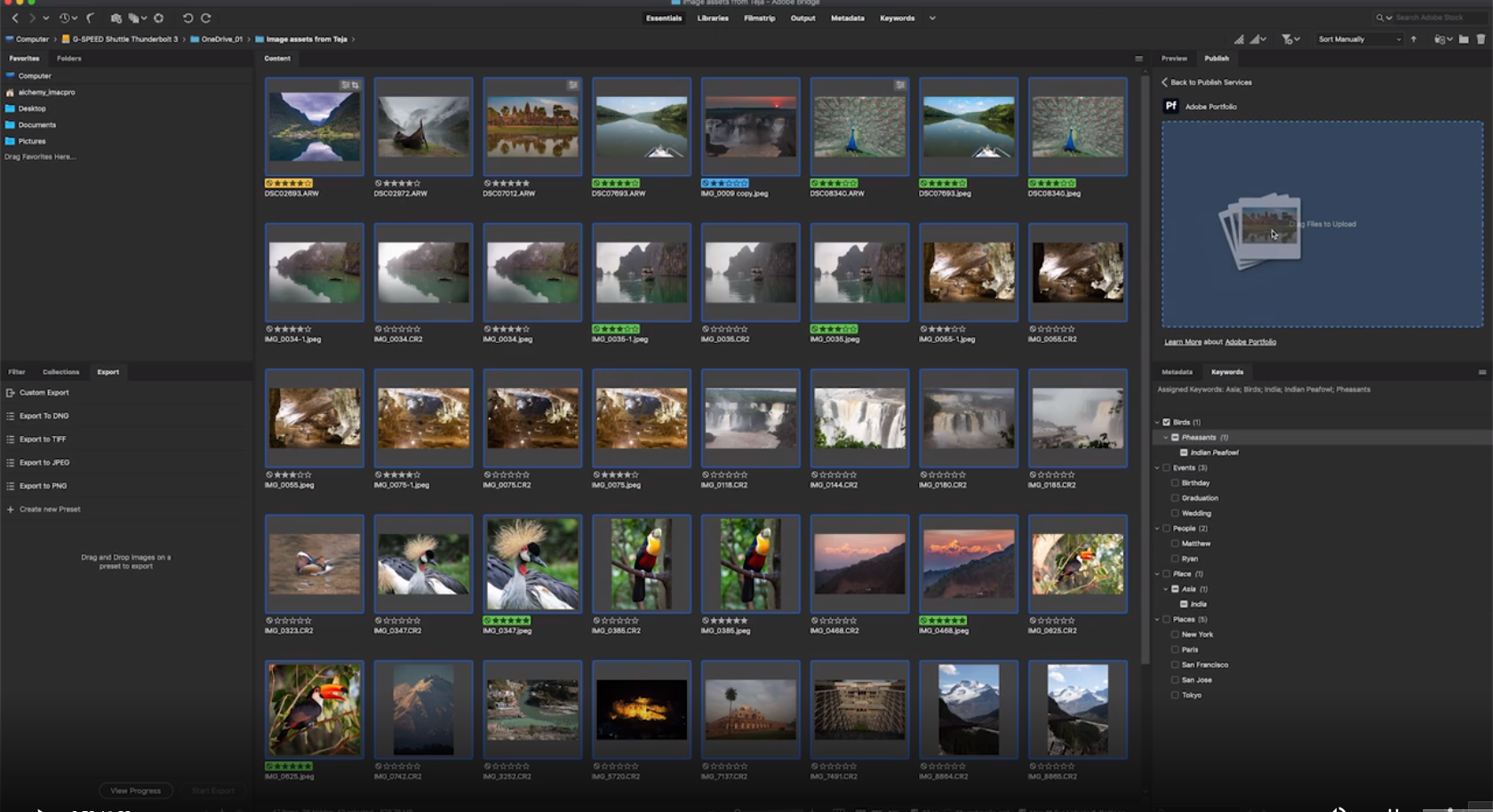
Task: Open the Adobe Portfolio link
Action: (1250, 342)
